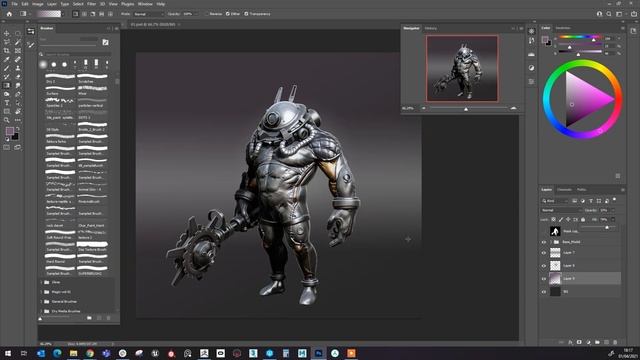Open brush settings icon in Brushes panel

105,42
